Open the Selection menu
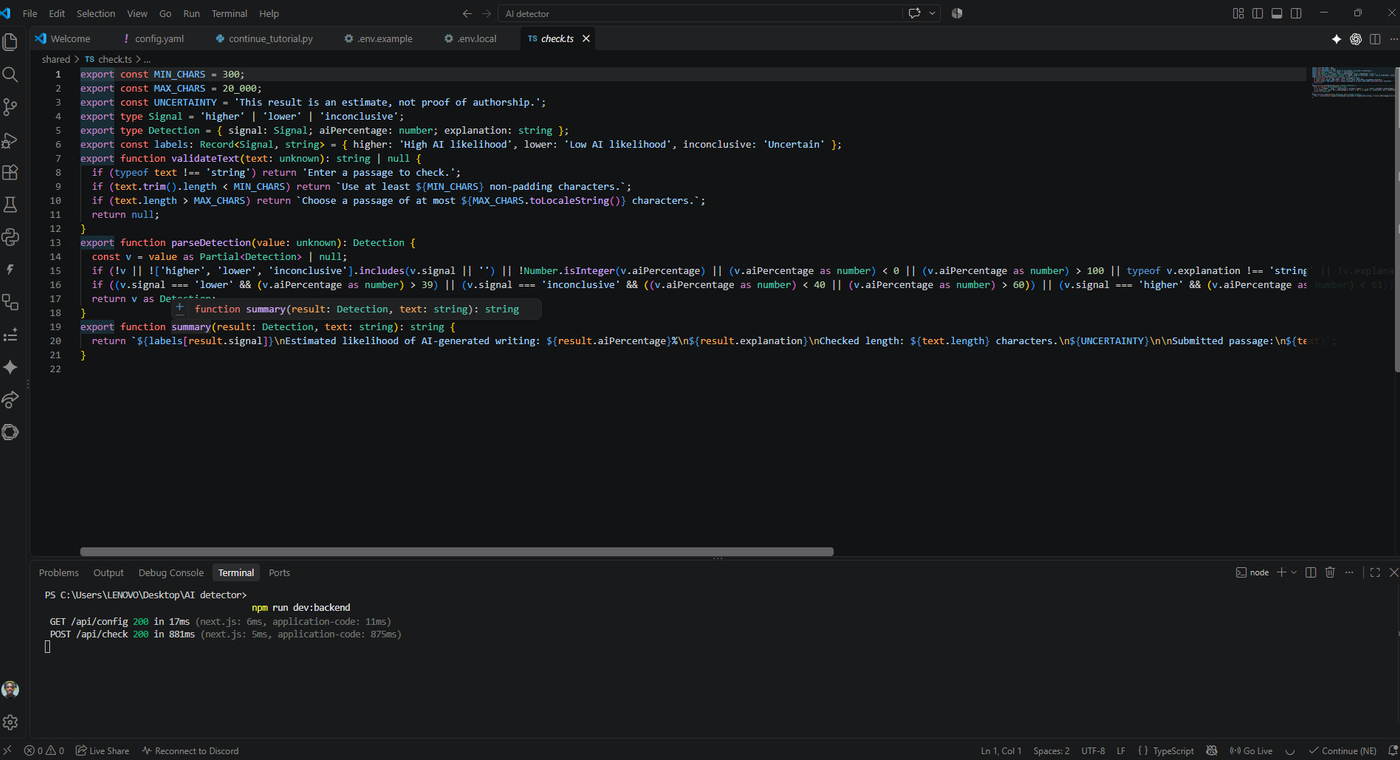The image size is (1400, 760). [96, 13]
